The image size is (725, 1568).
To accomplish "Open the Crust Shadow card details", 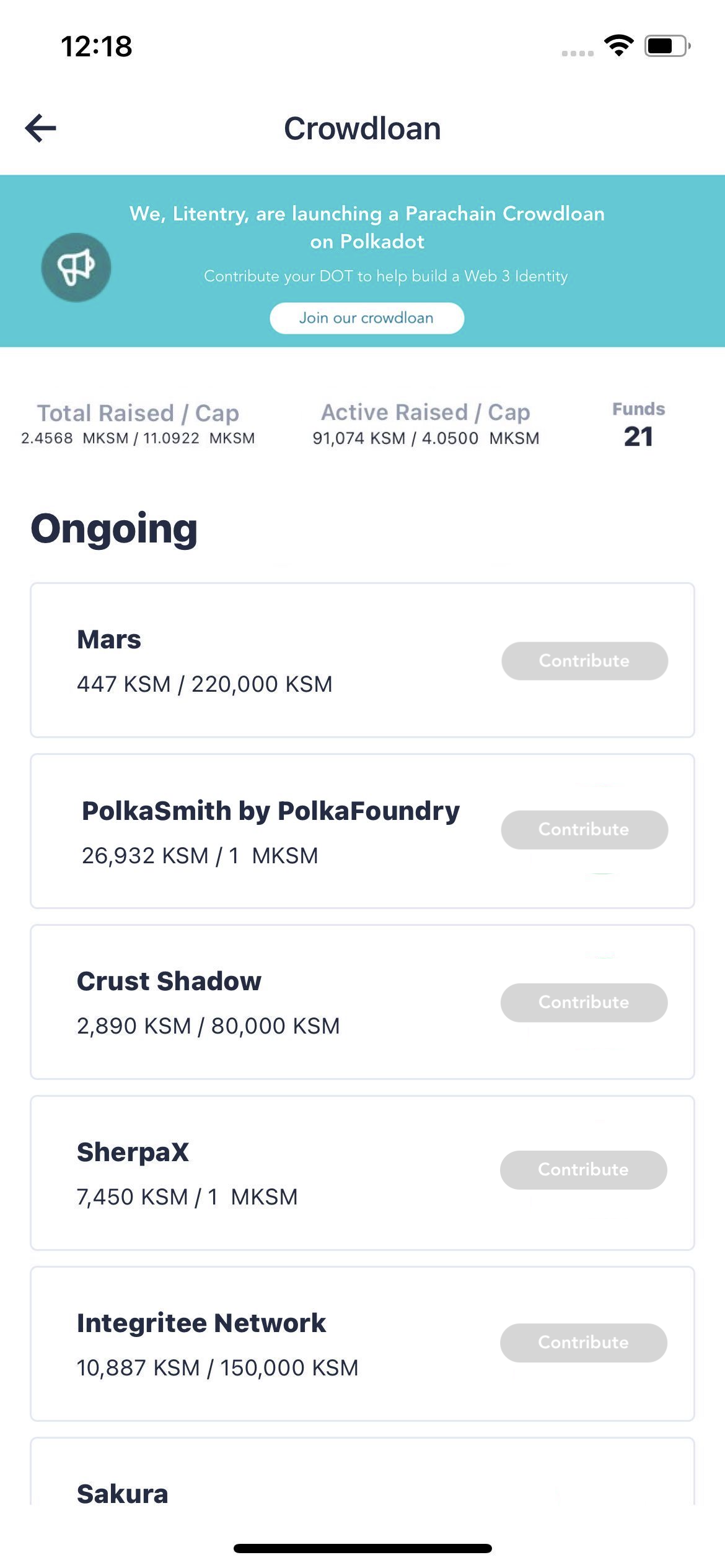I will [x=248, y=1001].
